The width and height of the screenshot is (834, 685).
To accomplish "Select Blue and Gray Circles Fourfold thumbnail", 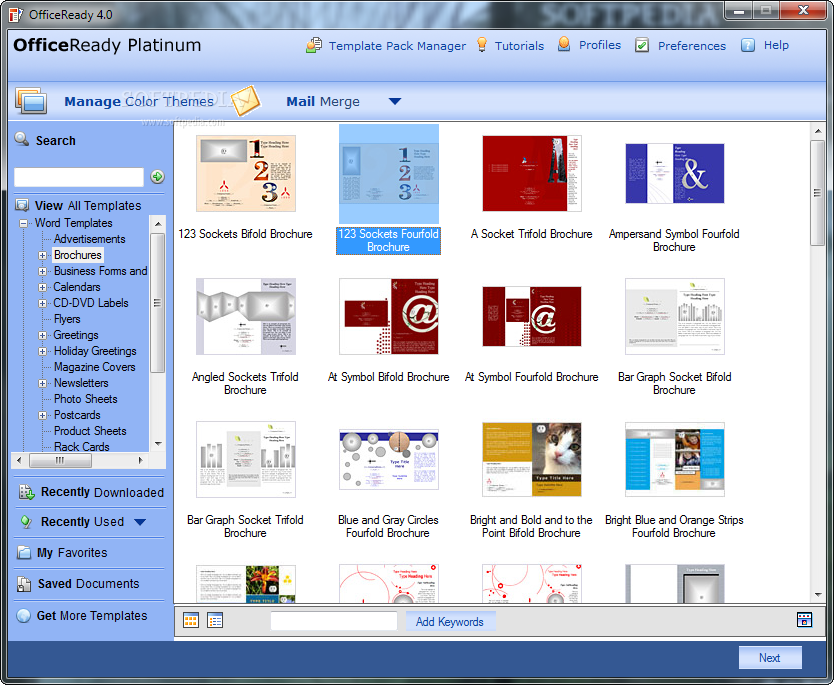I will 389,460.
